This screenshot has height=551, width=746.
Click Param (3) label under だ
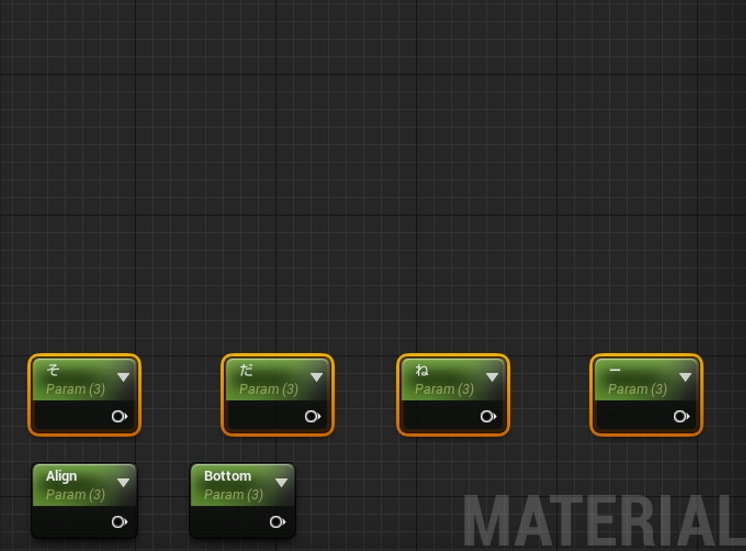pos(268,389)
